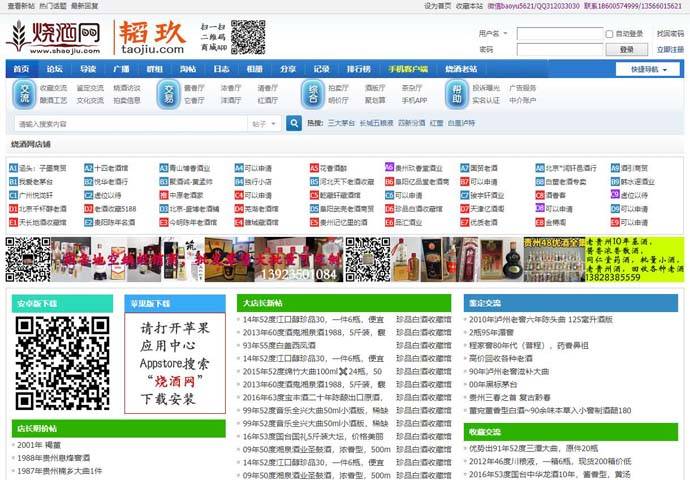Viewport: 690px width, 480px height.
Task: Open shop slot C9 purple badge
Action: coord(615,194)
